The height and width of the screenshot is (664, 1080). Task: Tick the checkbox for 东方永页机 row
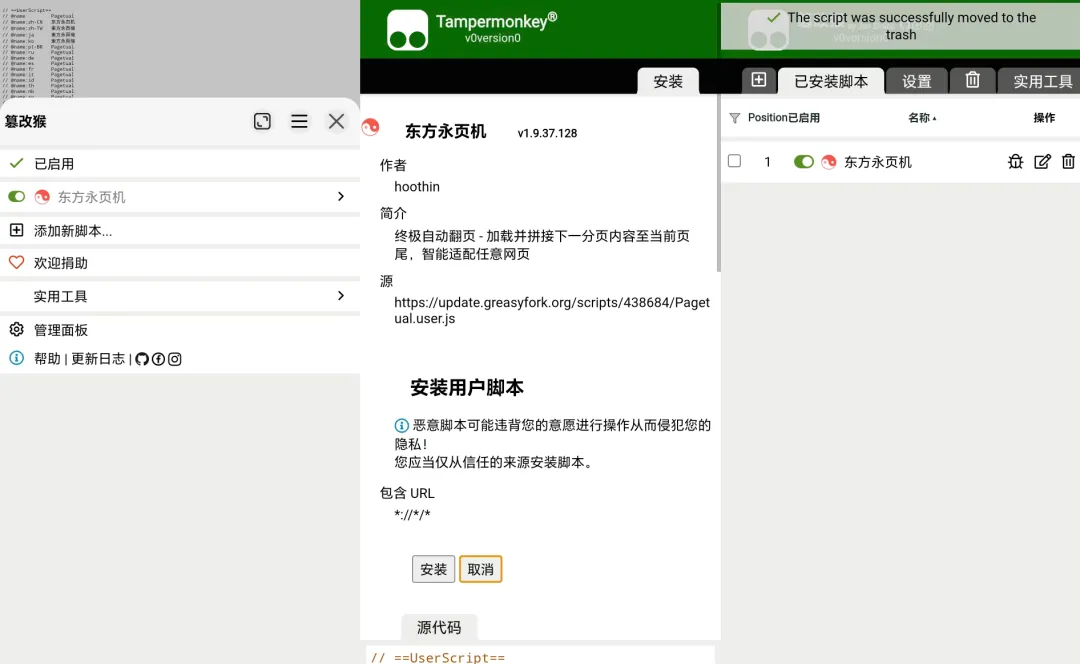click(x=734, y=161)
